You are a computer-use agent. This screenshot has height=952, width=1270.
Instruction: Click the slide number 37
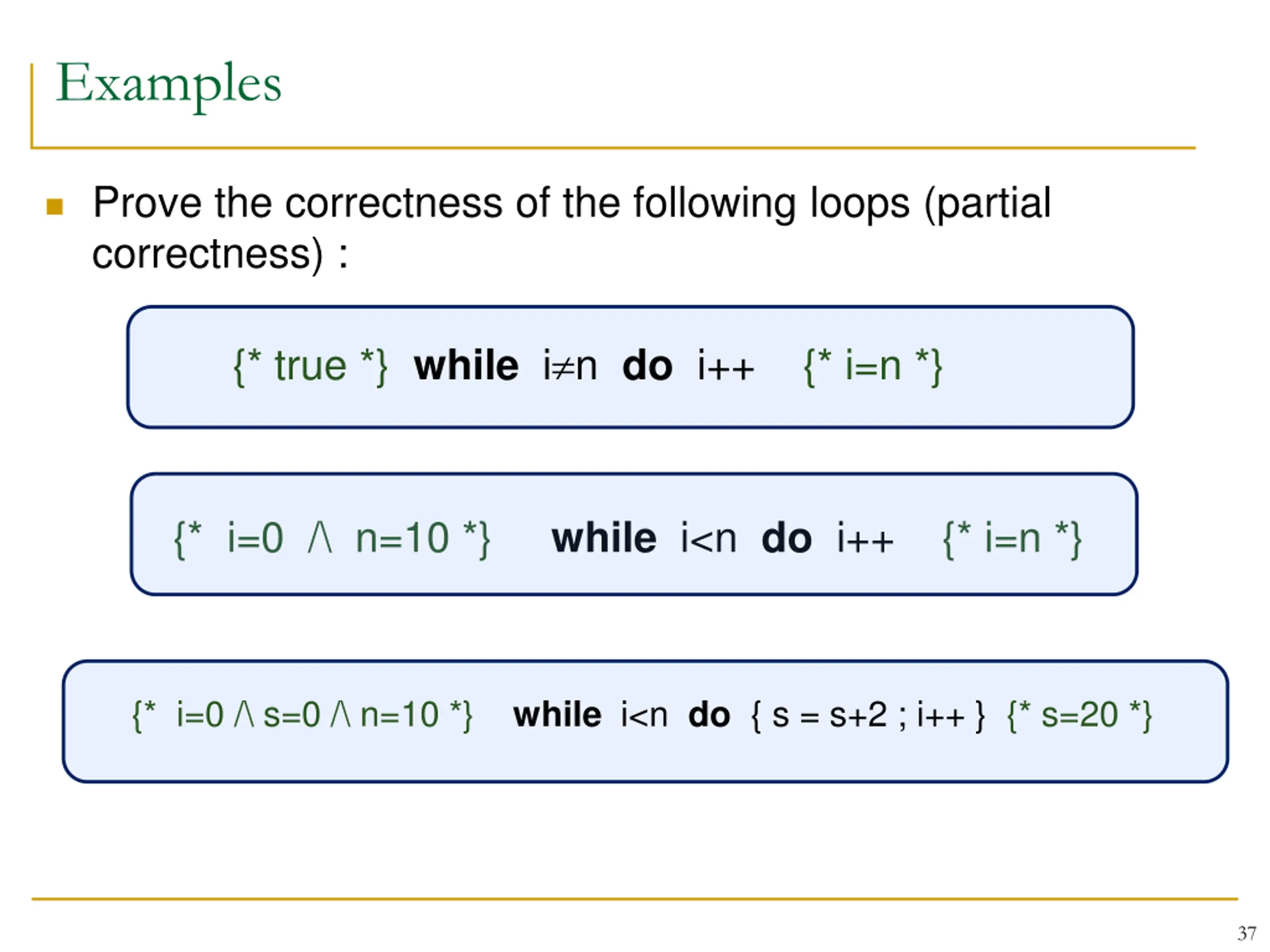pos(1247,933)
